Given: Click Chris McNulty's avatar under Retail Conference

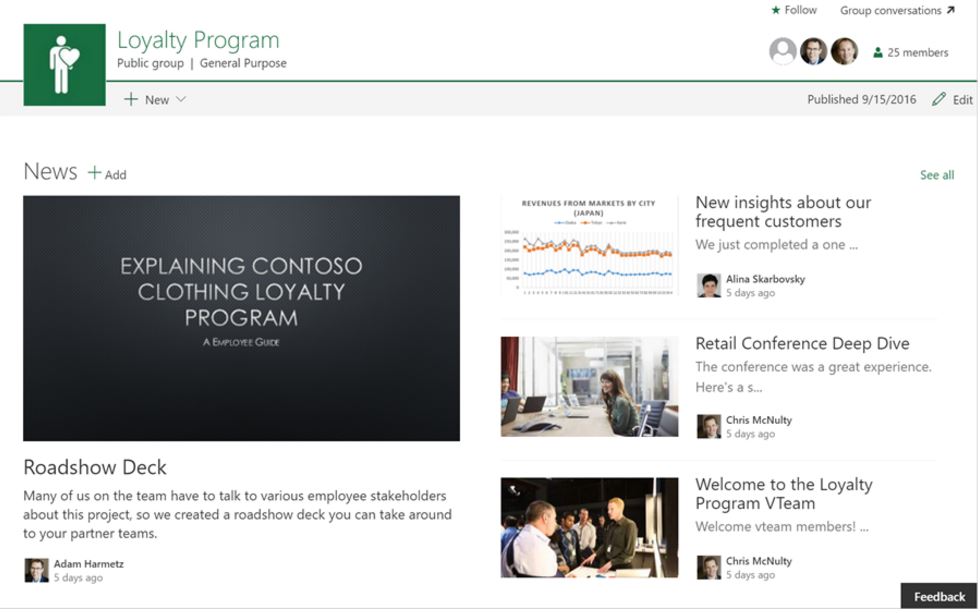Looking at the screenshot, I should (x=708, y=426).
